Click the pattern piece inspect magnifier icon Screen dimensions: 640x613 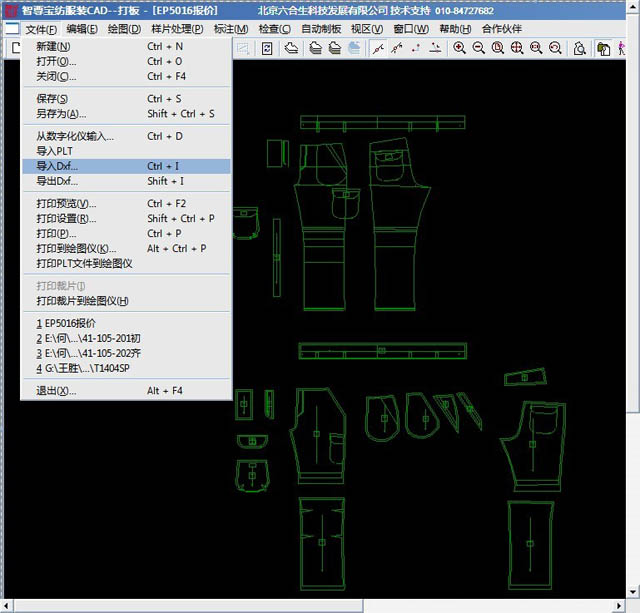pyautogui.click(x=579, y=48)
